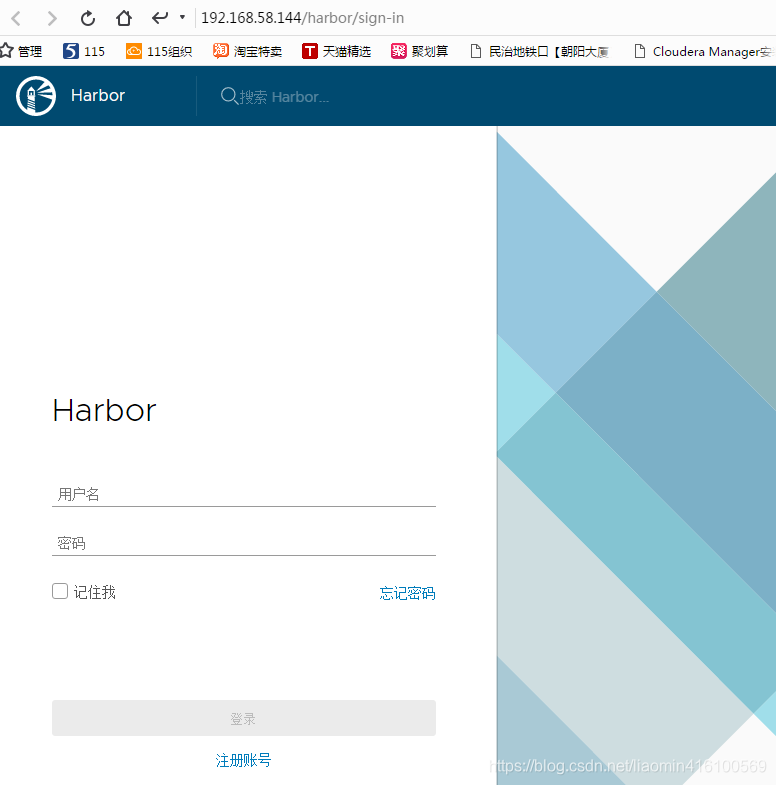Open the 115 bookmark icon

pyautogui.click(x=71, y=51)
